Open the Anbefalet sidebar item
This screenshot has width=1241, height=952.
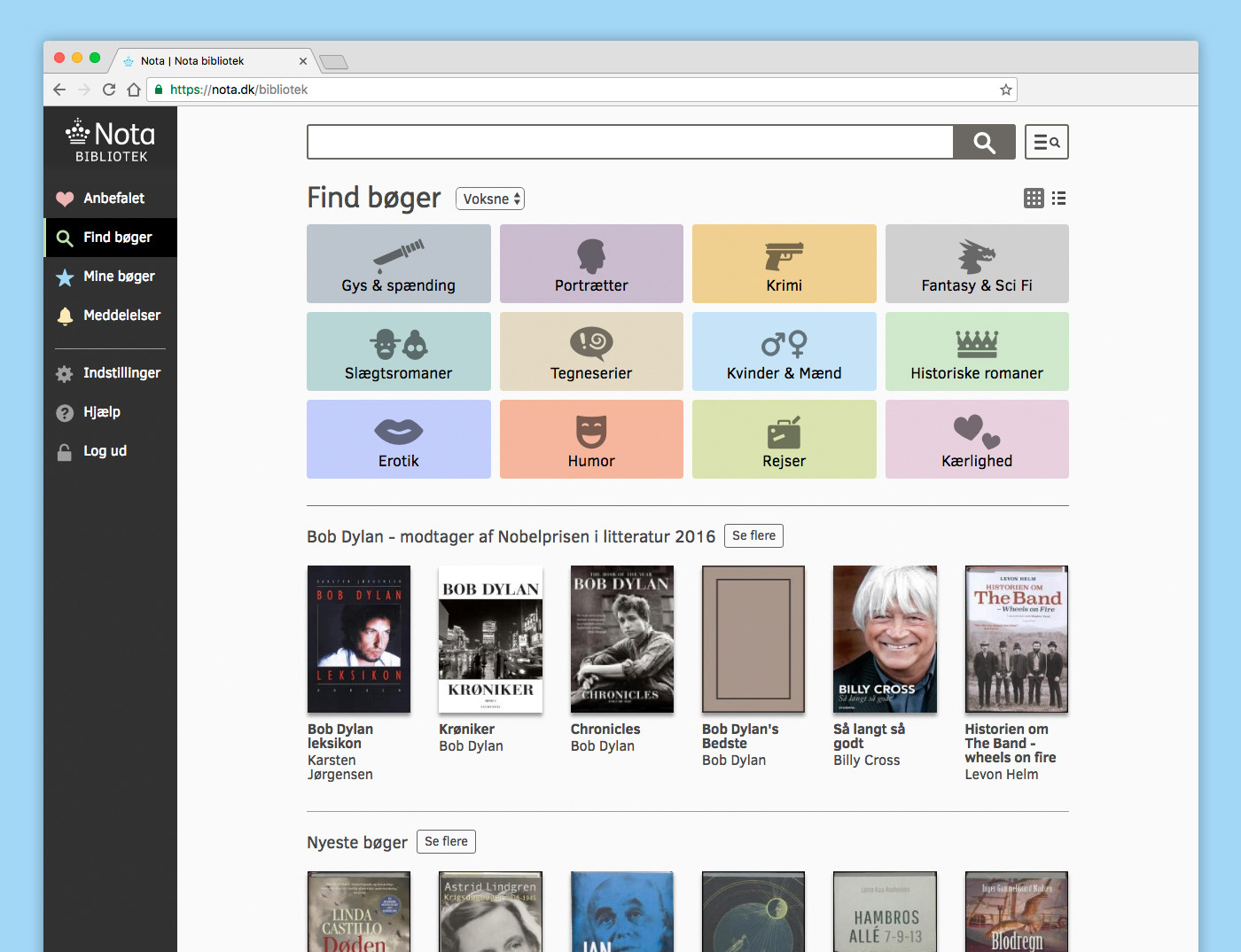[x=111, y=199]
